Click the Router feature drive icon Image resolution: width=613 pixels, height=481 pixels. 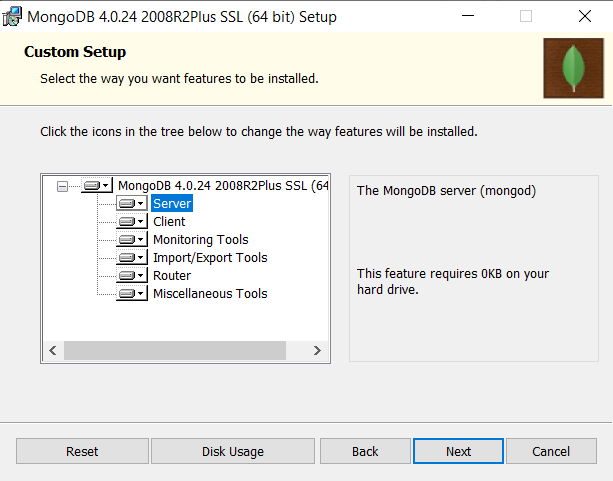pos(131,276)
